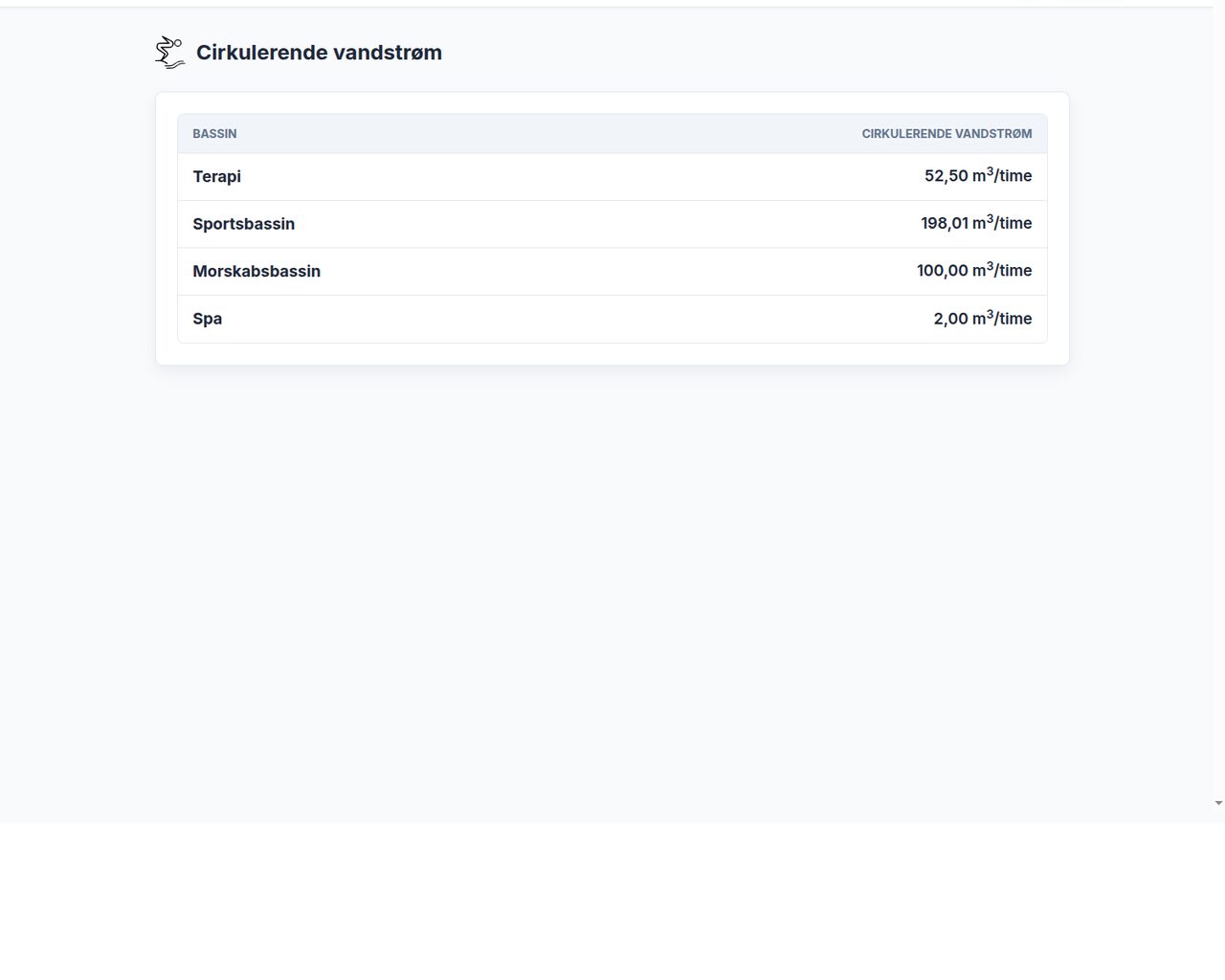Click the 198,01 m³/time value
This screenshot has width=1225, height=980.
tap(976, 223)
